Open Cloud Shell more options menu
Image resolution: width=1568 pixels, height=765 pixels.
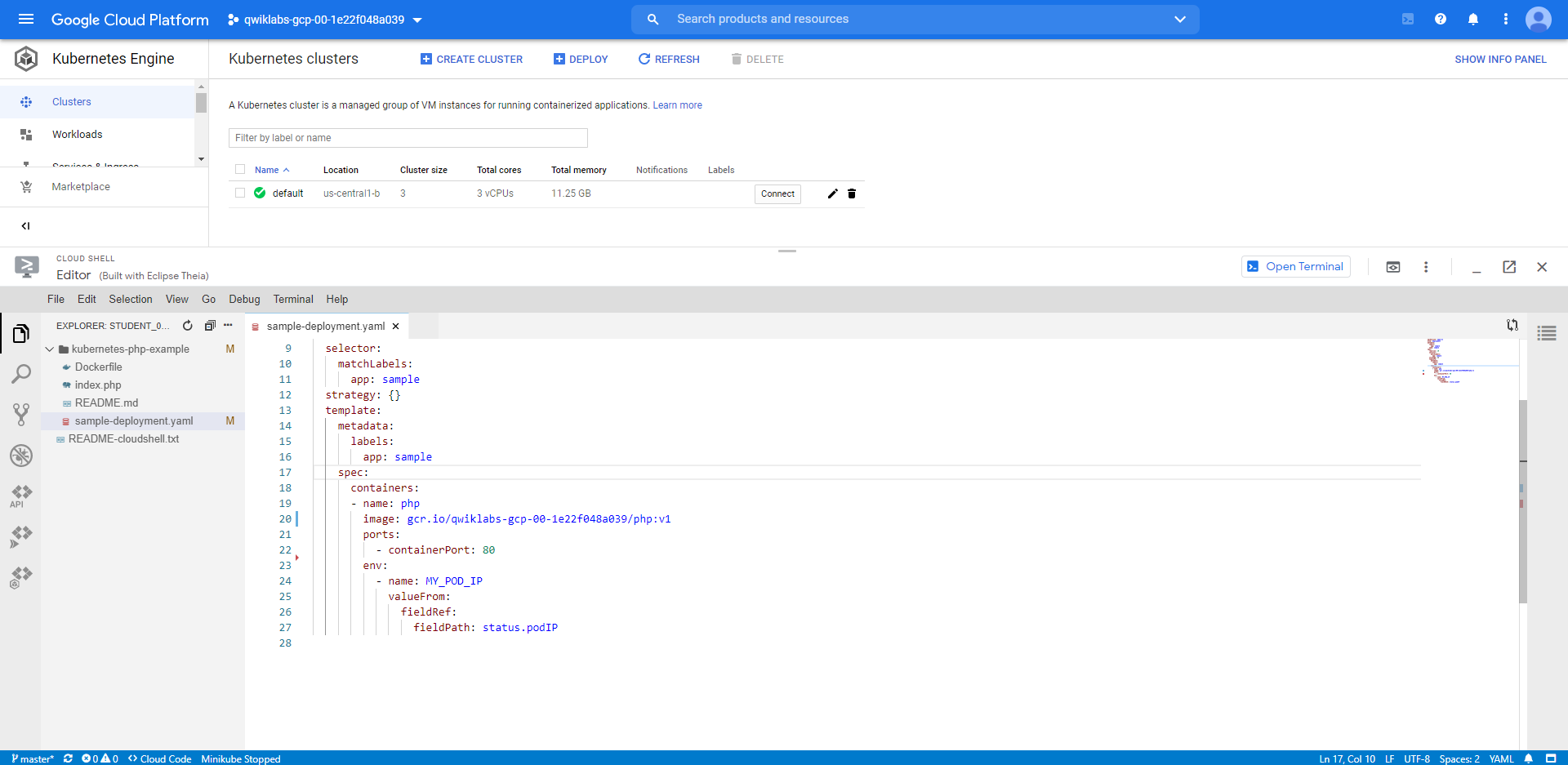click(x=1426, y=267)
